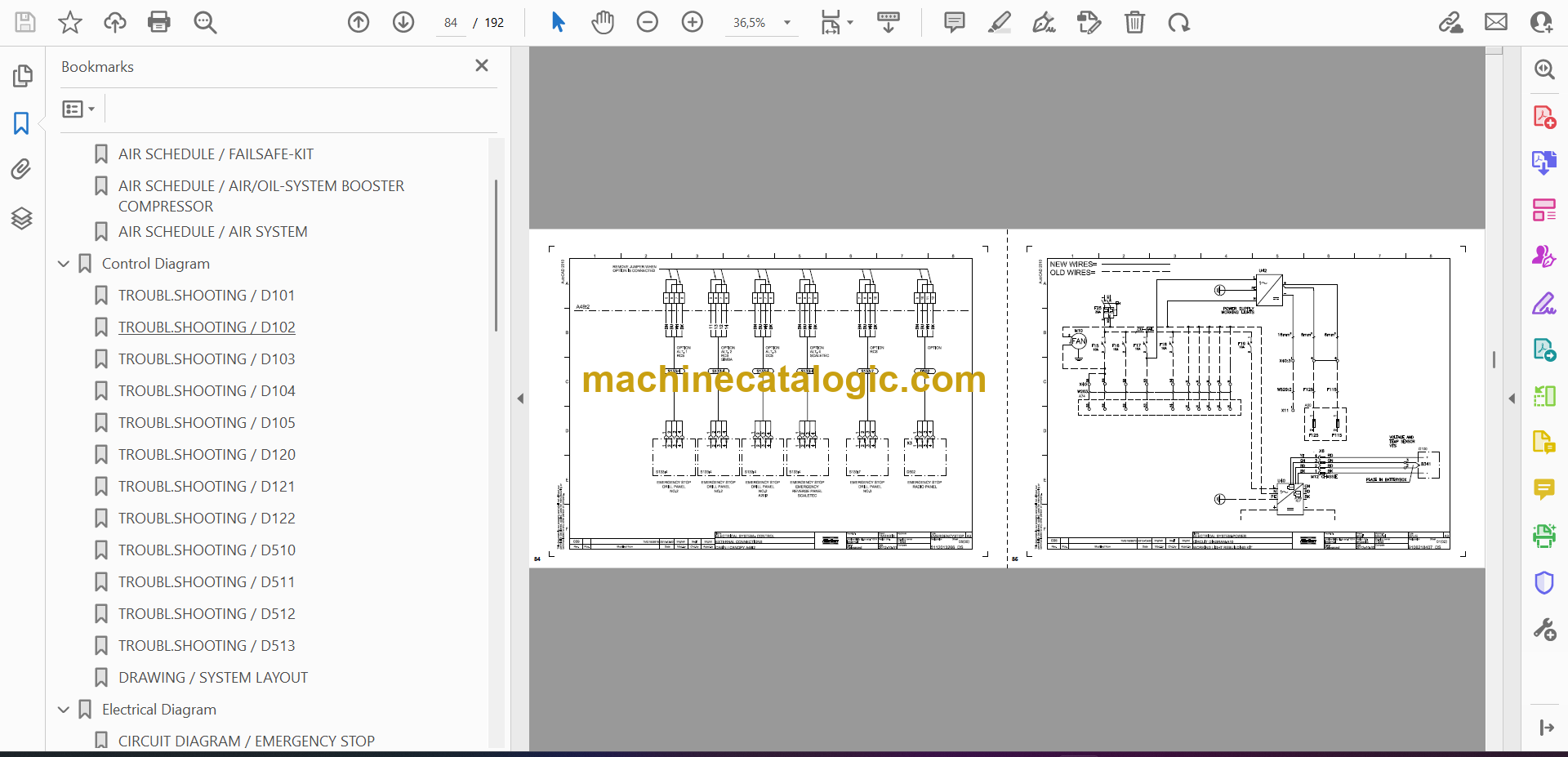This screenshot has width=1568, height=757.
Task: Open TROUBL.SHOOTING / D104 bookmark
Action: click(207, 390)
